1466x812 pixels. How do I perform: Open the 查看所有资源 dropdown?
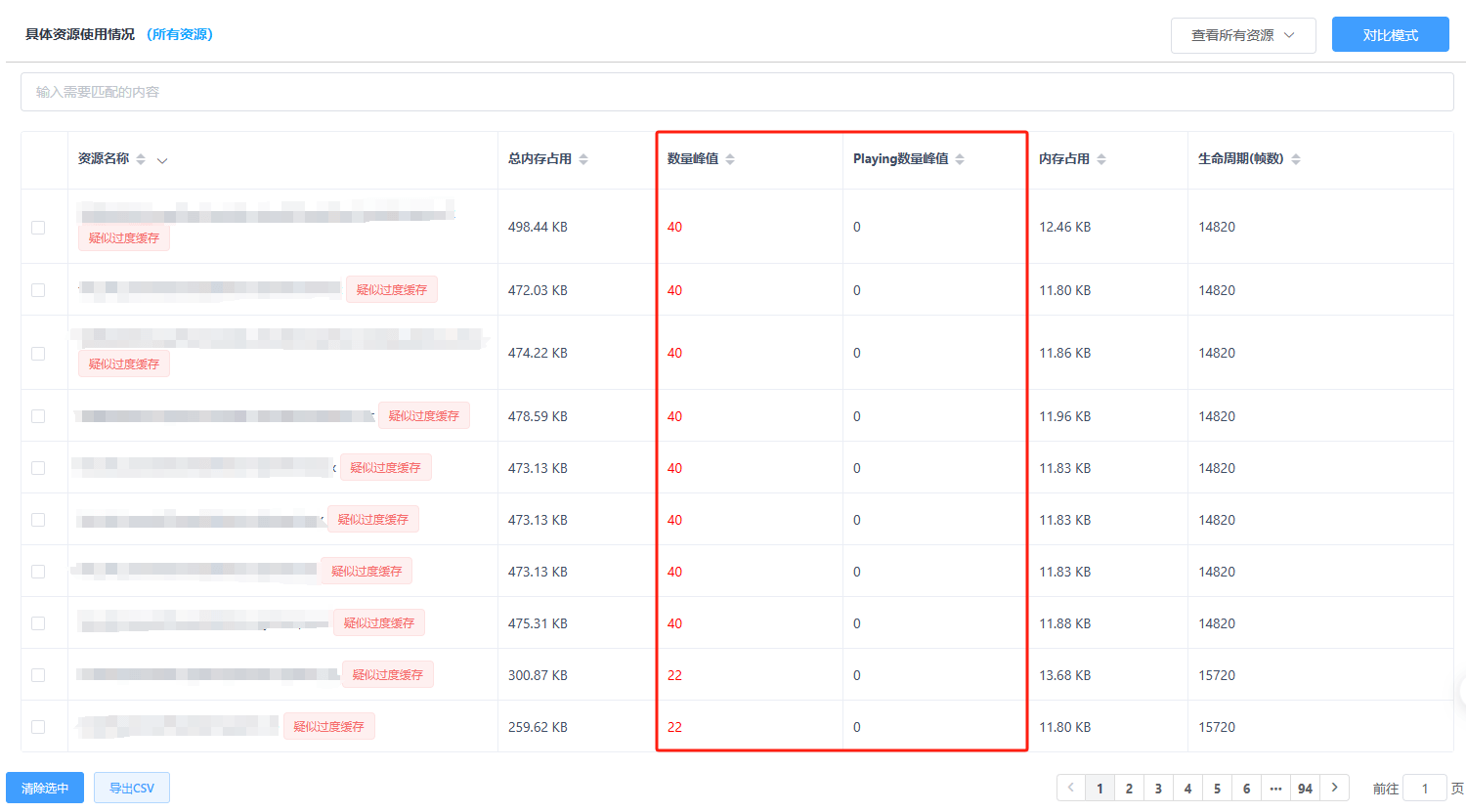click(x=1242, y=35)
